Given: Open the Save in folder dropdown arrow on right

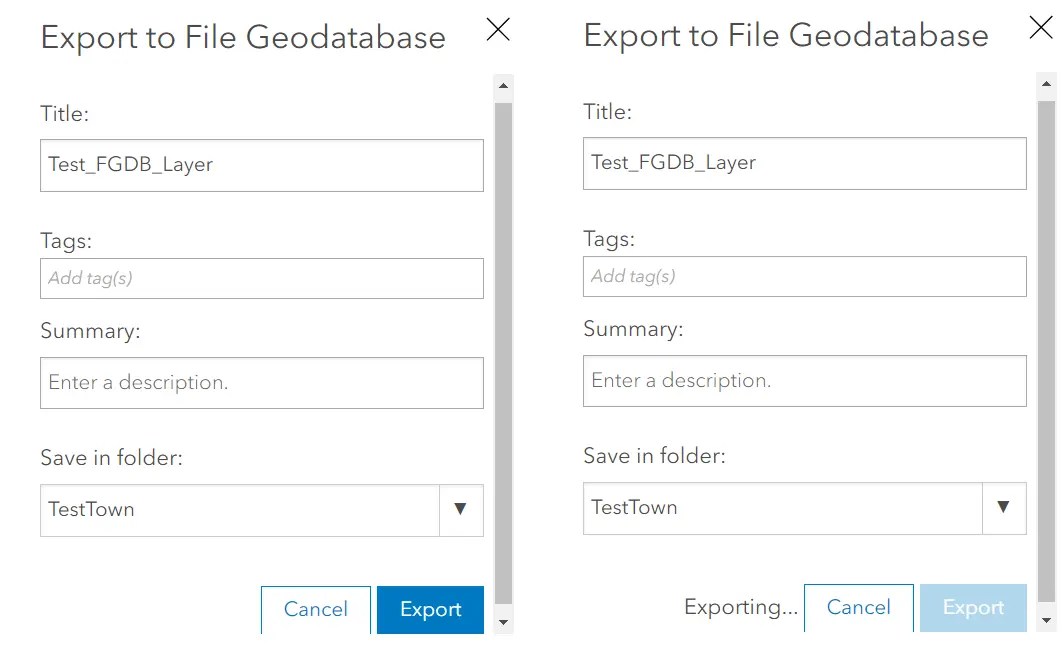Looking at the screenshot, I should [x=1004, y=508].
